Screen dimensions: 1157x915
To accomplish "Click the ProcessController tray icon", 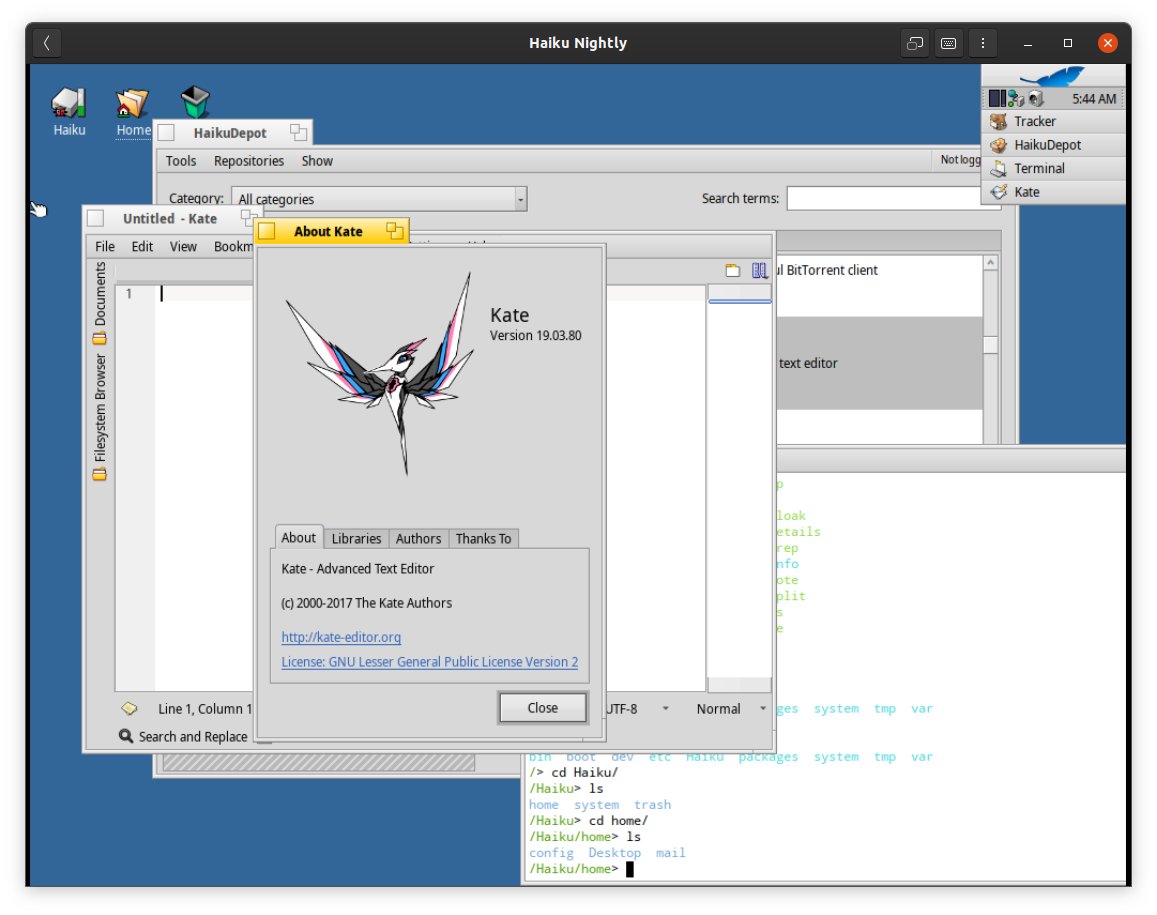I will tap(997, 98).
